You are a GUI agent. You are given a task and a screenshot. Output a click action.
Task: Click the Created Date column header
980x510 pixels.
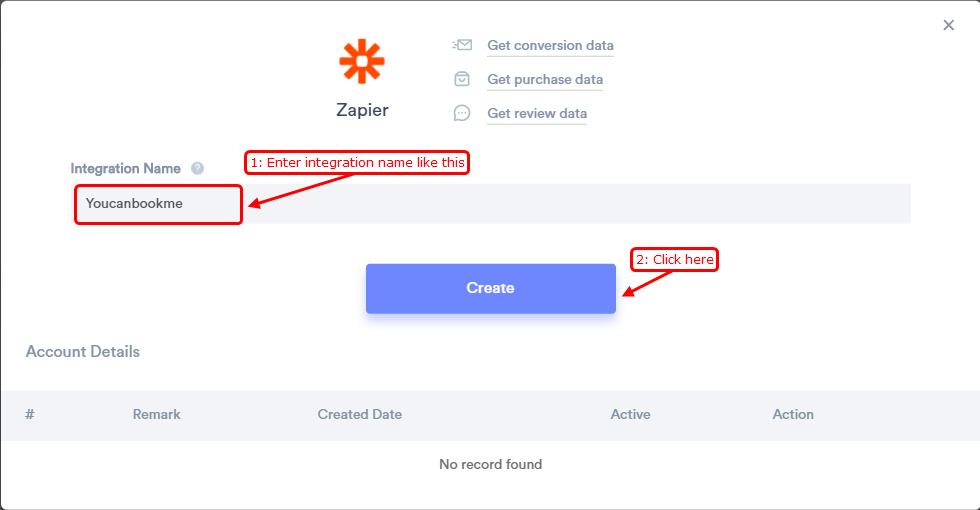(359, 414)
